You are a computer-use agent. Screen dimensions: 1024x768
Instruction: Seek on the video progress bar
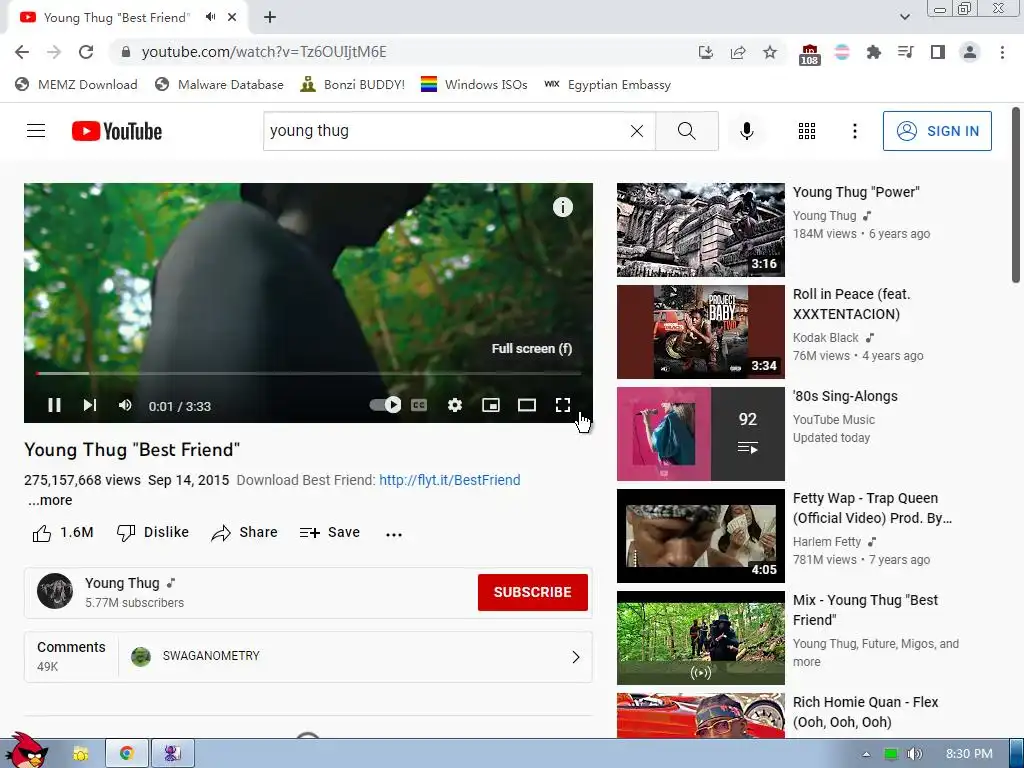308,374
